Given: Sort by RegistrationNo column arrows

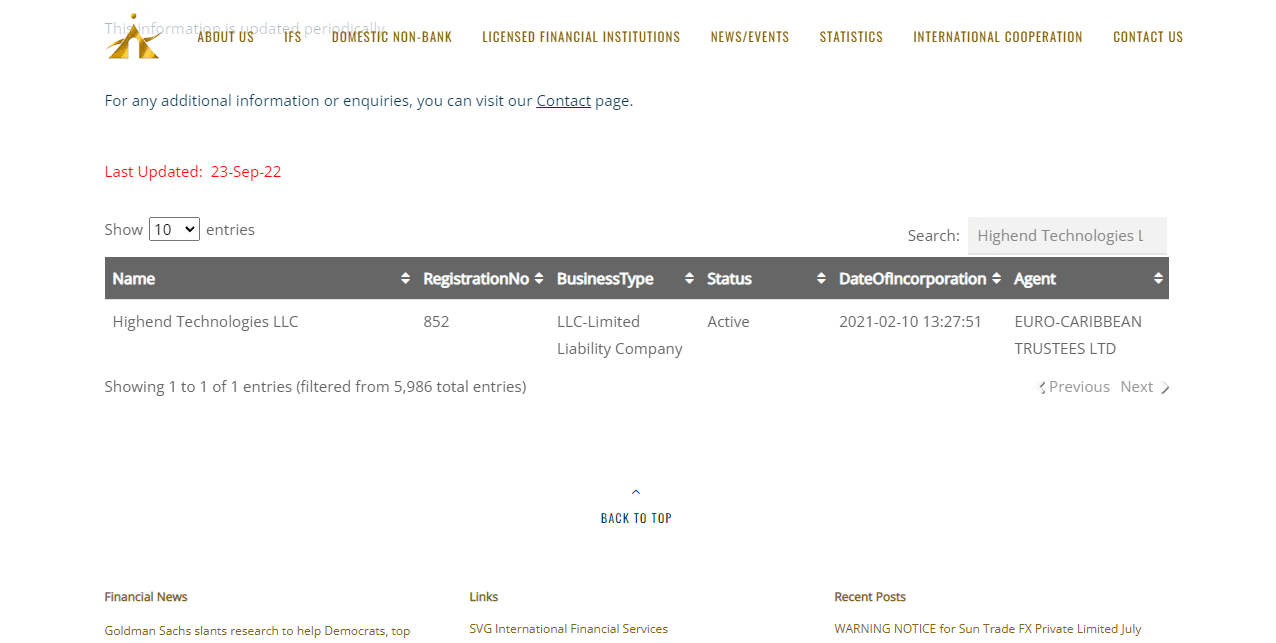Looking at the screenshot, I should click(x=539, y=278).
